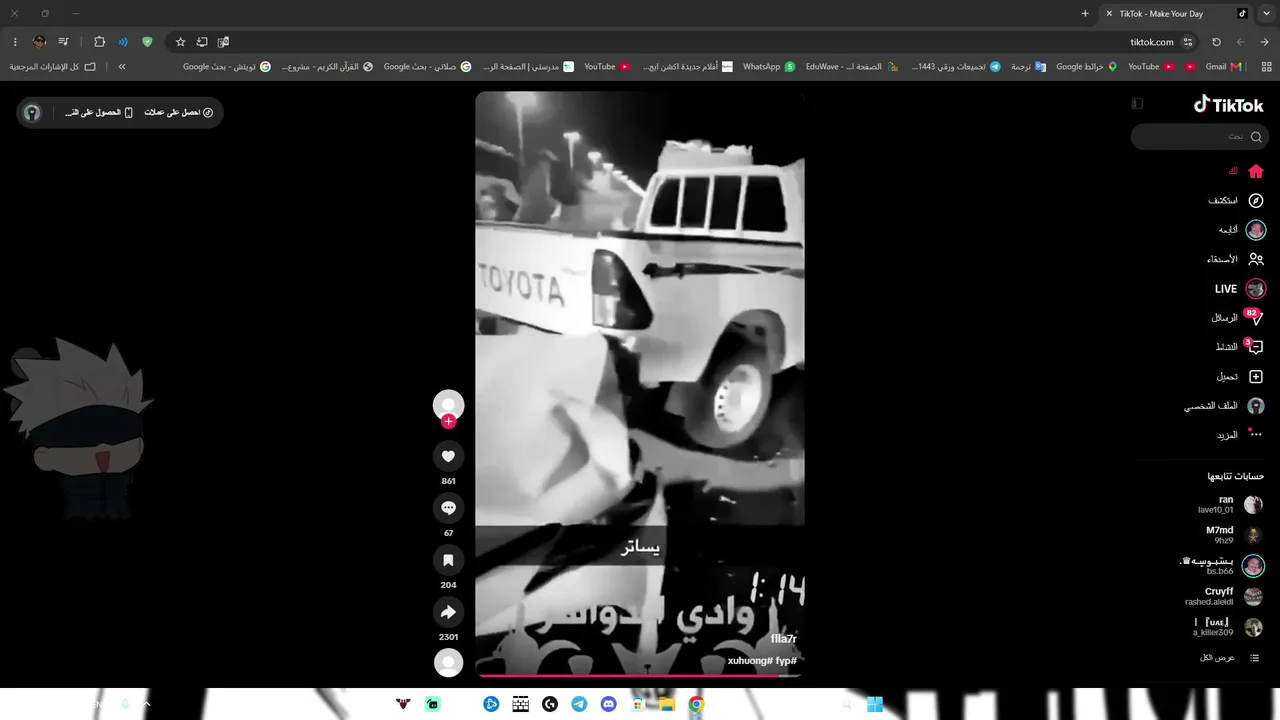Open Chrome from the taskbar

[x=696, y=704]
